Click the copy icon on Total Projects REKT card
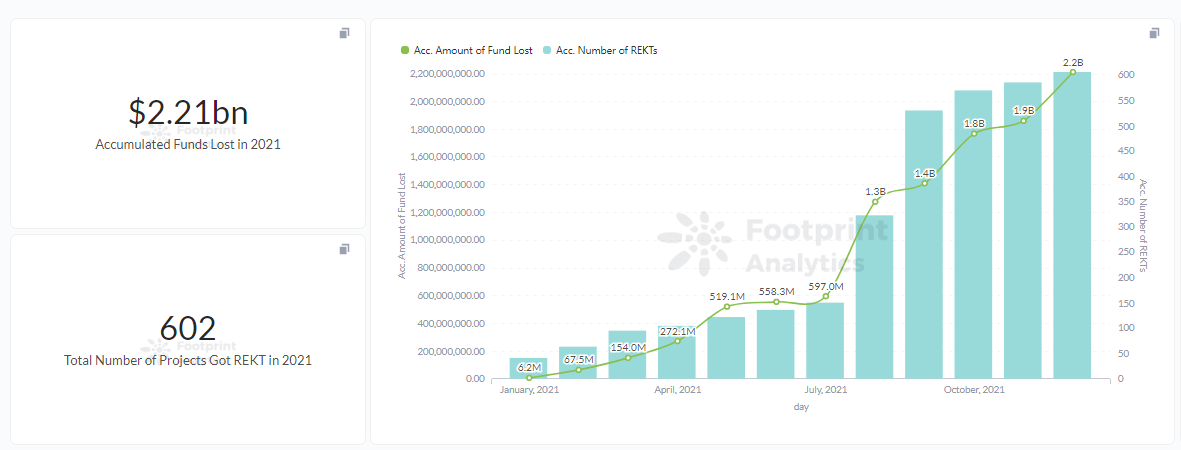The image size is (1181, 450). [x=344, y=249]
